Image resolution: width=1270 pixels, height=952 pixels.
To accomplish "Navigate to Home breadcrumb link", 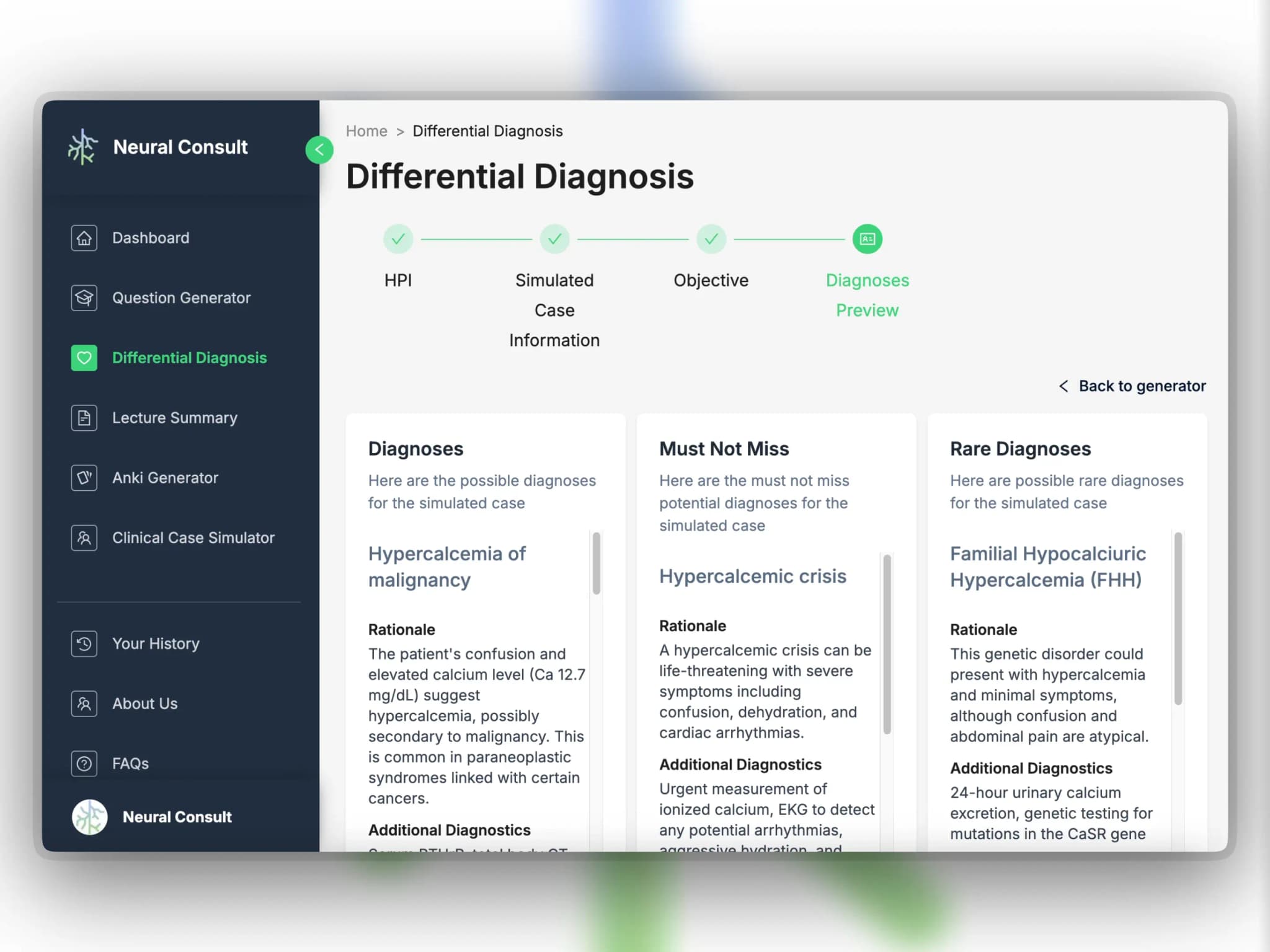I will [367, 131].
